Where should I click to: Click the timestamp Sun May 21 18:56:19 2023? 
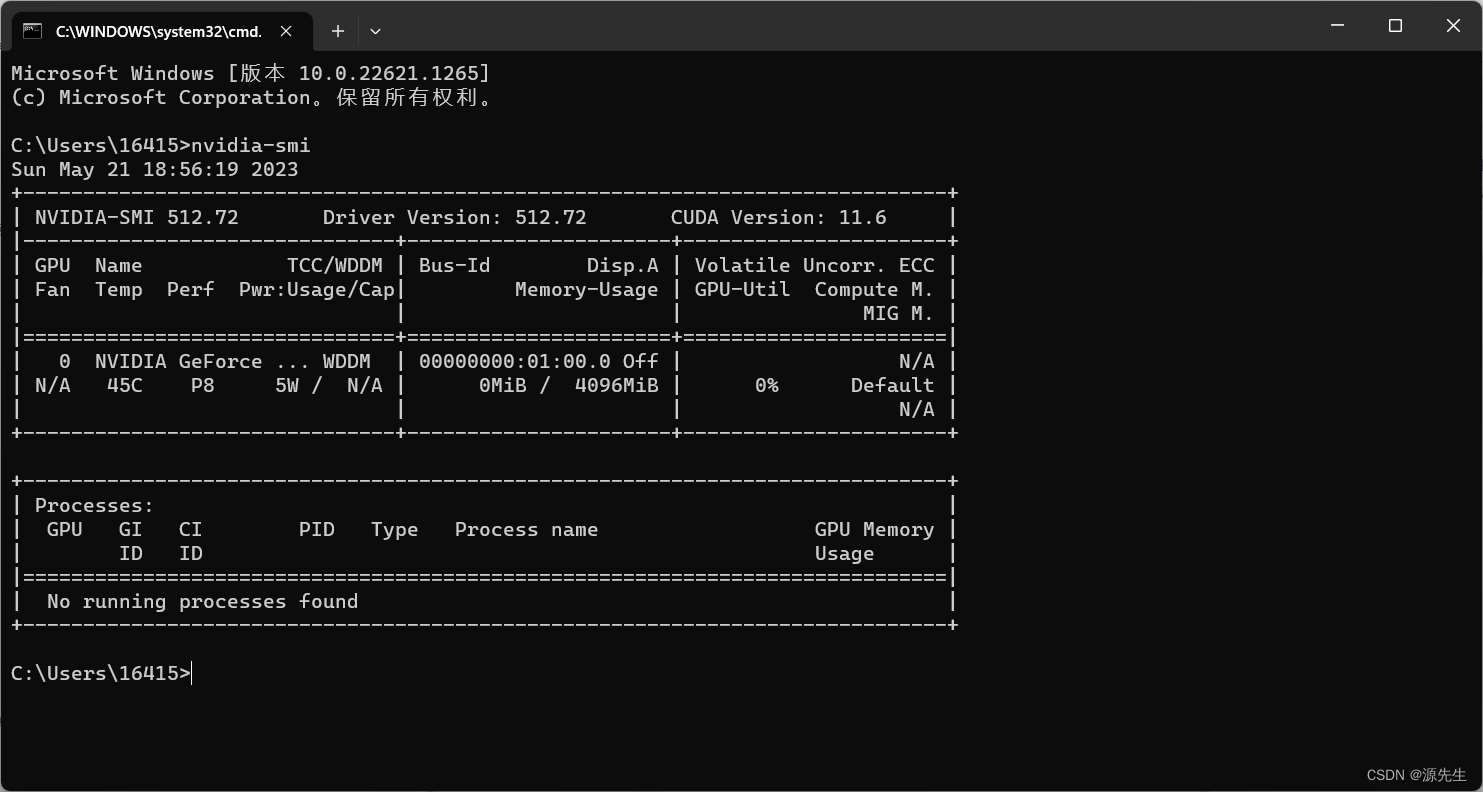click(155, 169)
